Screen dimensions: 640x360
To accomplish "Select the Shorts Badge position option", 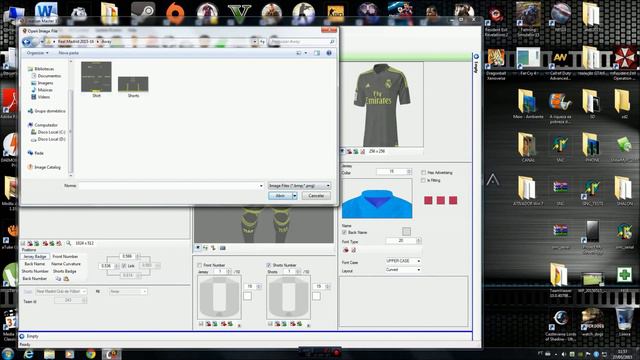I will 64,271.
